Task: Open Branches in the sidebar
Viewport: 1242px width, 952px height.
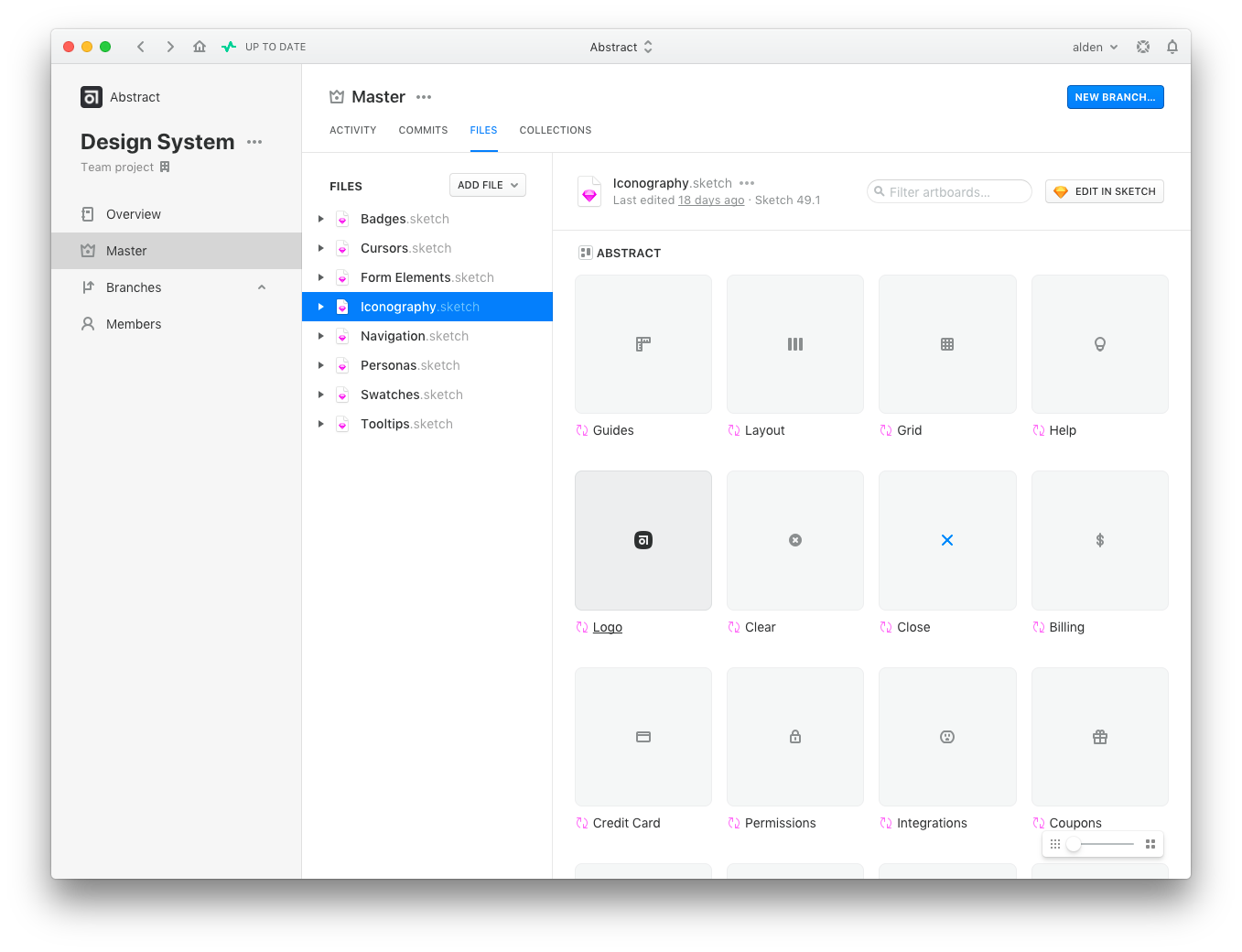Action: [177, 287]
